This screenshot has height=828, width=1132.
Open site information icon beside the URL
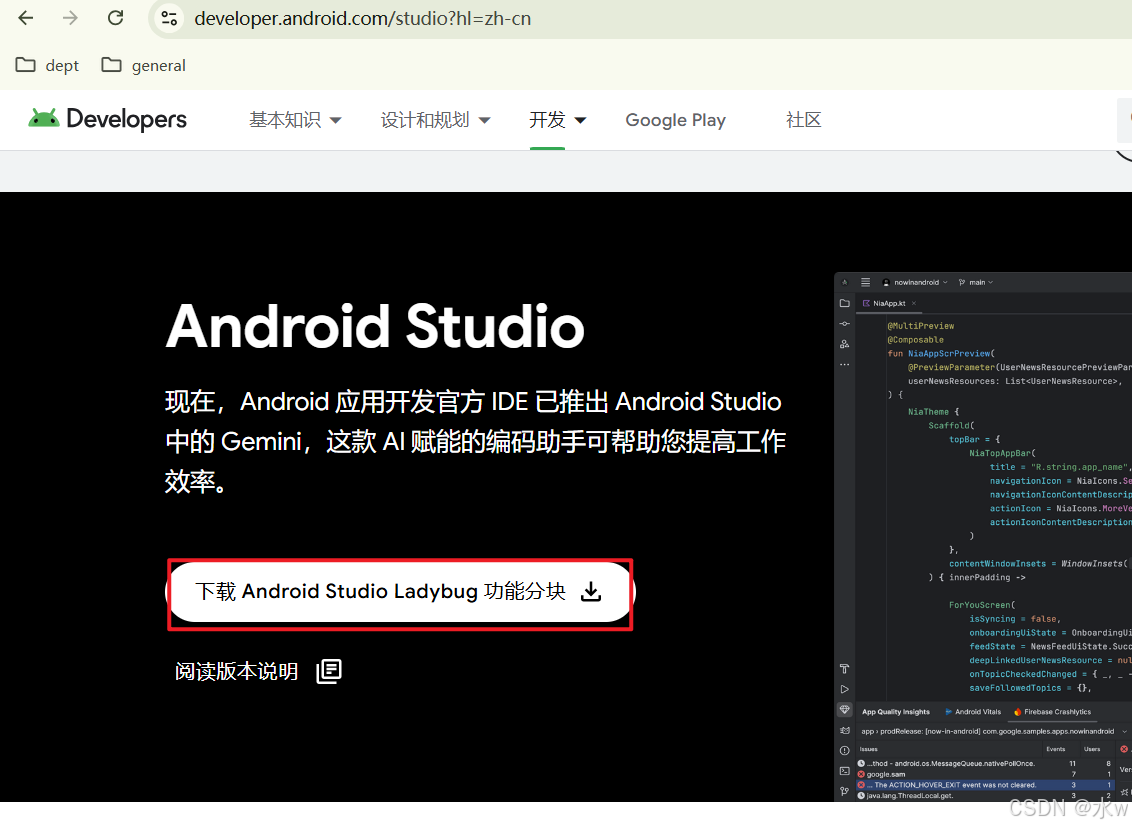pos(170,18)
